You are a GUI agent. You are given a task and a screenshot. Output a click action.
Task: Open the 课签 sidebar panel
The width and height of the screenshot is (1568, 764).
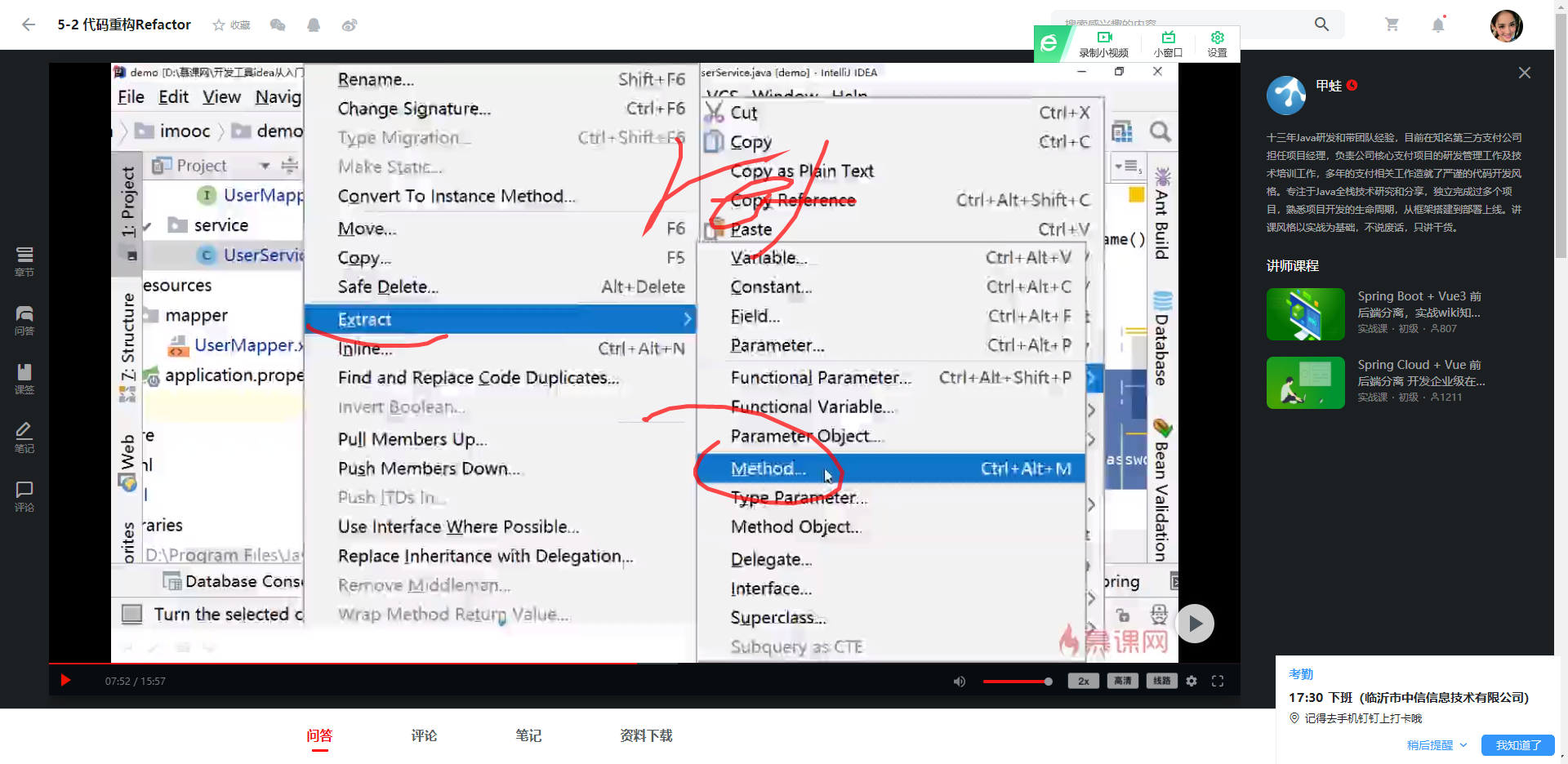(x=24, y=380)
